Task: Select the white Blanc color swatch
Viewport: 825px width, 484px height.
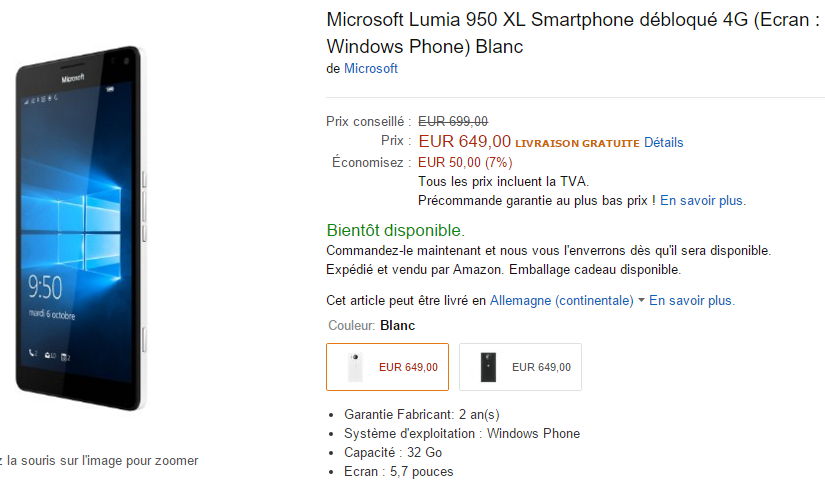Action: (387, 367)
